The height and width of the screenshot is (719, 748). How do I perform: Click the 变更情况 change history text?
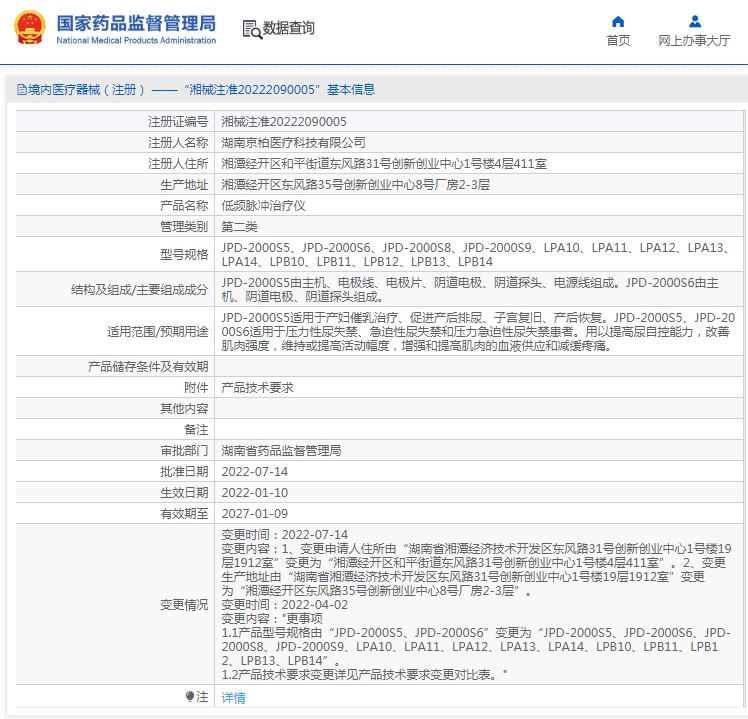point(476,604)
